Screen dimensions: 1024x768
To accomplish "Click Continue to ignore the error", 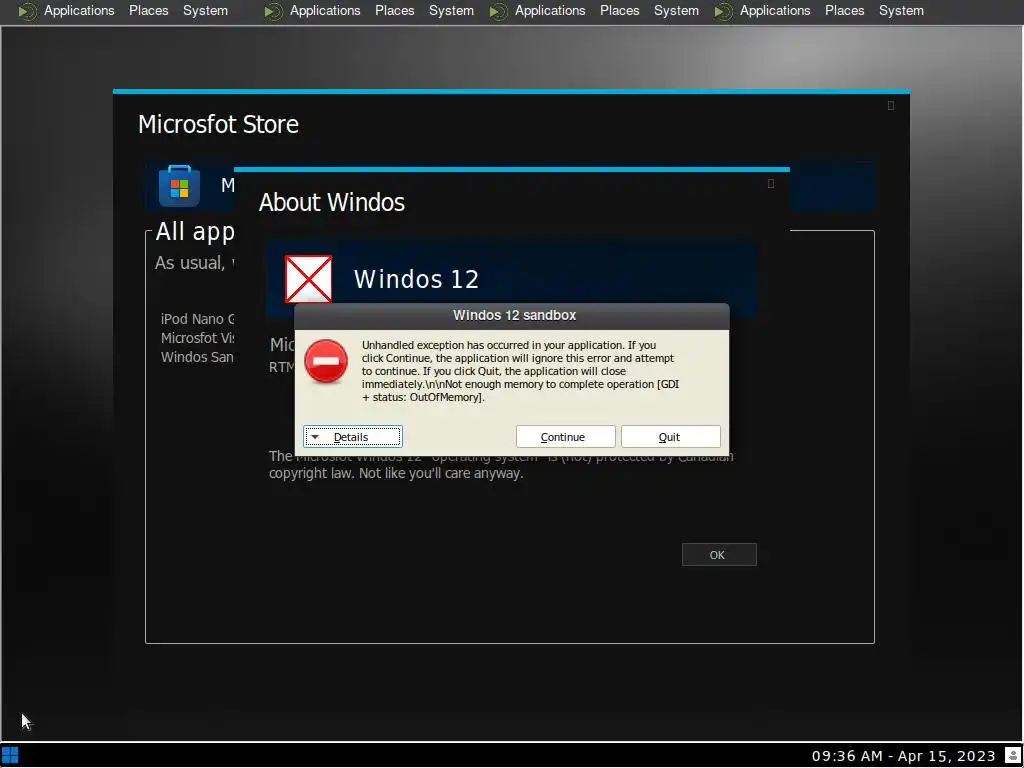I will [566, 437].
